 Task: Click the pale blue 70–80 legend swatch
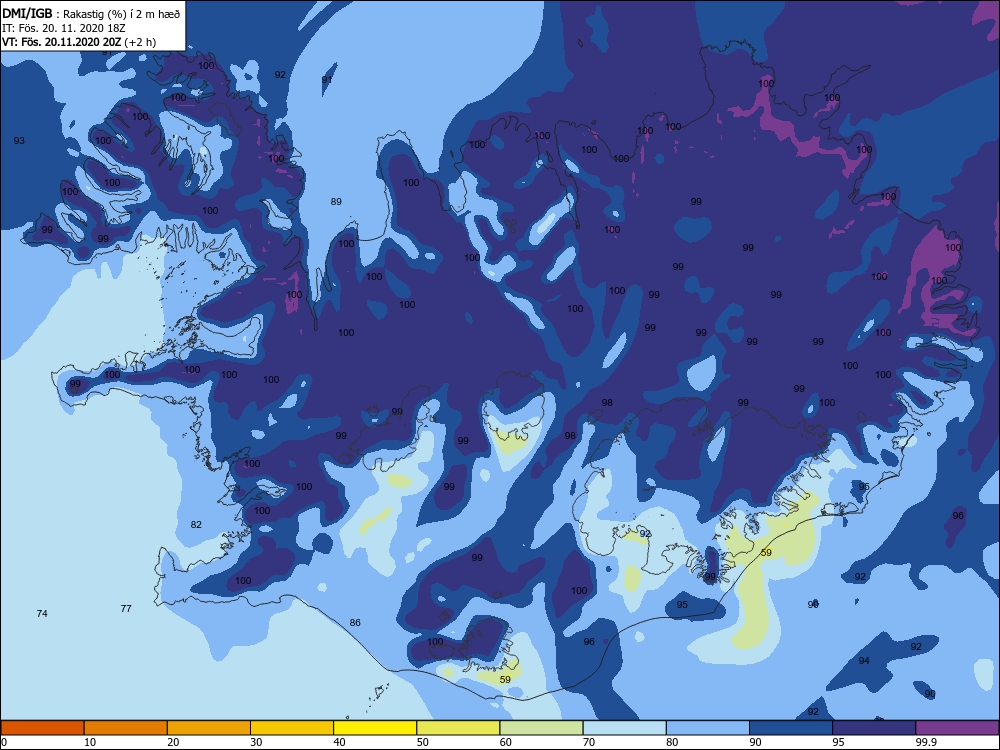pyautogui.click(x=624, y=728)
